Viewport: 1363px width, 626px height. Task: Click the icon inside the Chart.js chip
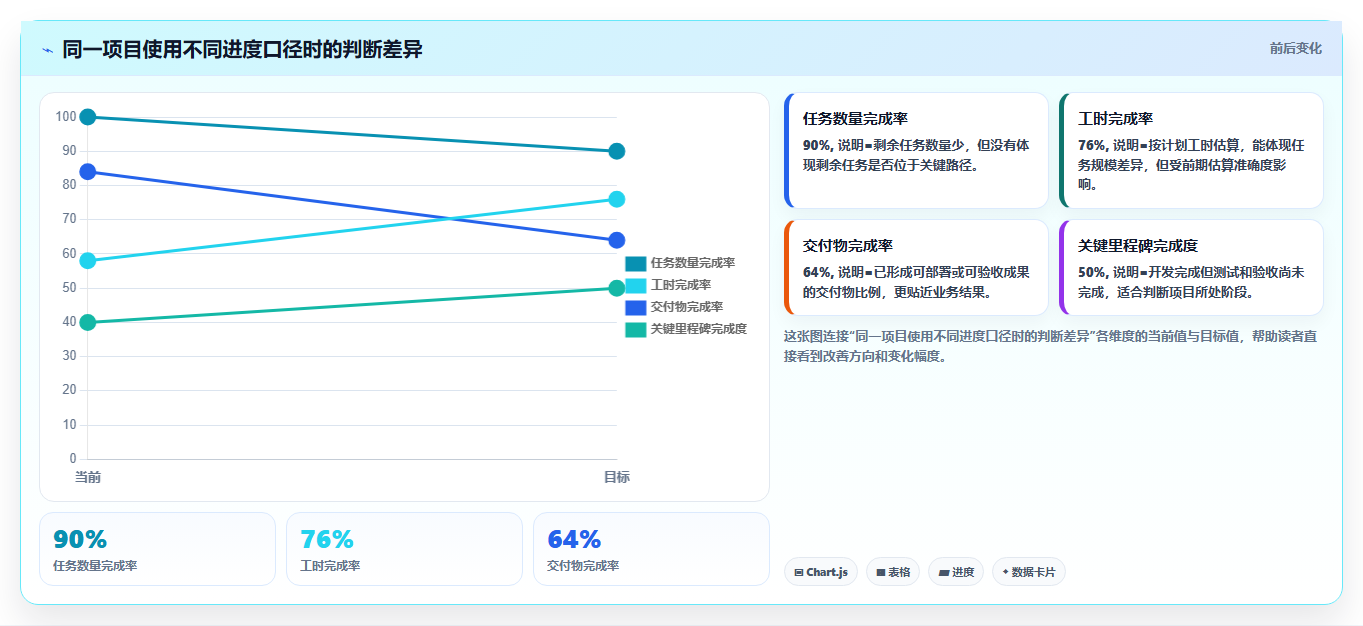[799, 573]
